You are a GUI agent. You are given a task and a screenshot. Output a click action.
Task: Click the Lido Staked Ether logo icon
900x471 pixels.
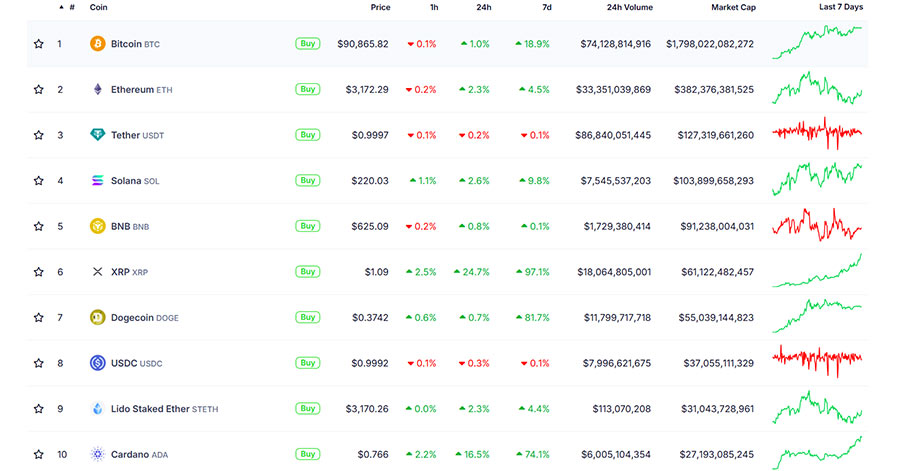pos(98,408)
